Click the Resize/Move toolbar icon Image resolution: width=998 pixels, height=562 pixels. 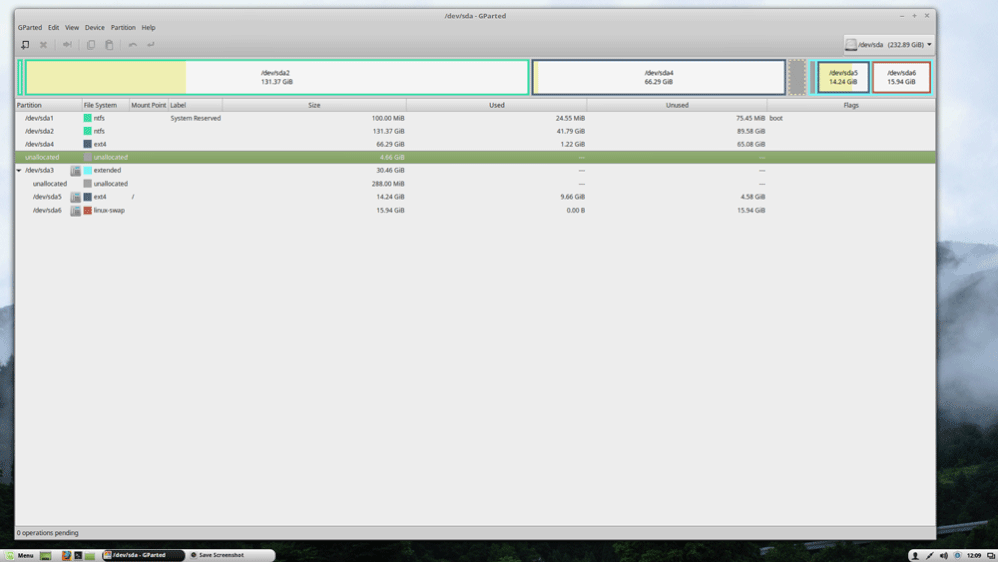pos(67,45)
